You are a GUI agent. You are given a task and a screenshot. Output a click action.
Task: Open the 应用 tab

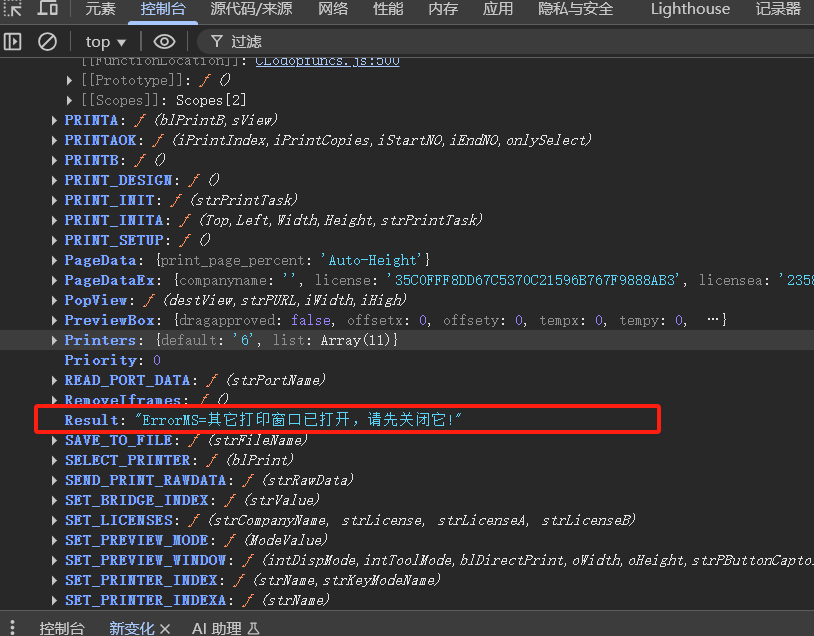pyautogui.click(x=498, y=9)
